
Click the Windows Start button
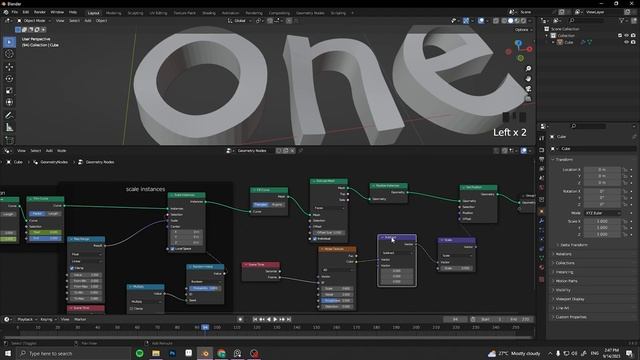(8, 353)
